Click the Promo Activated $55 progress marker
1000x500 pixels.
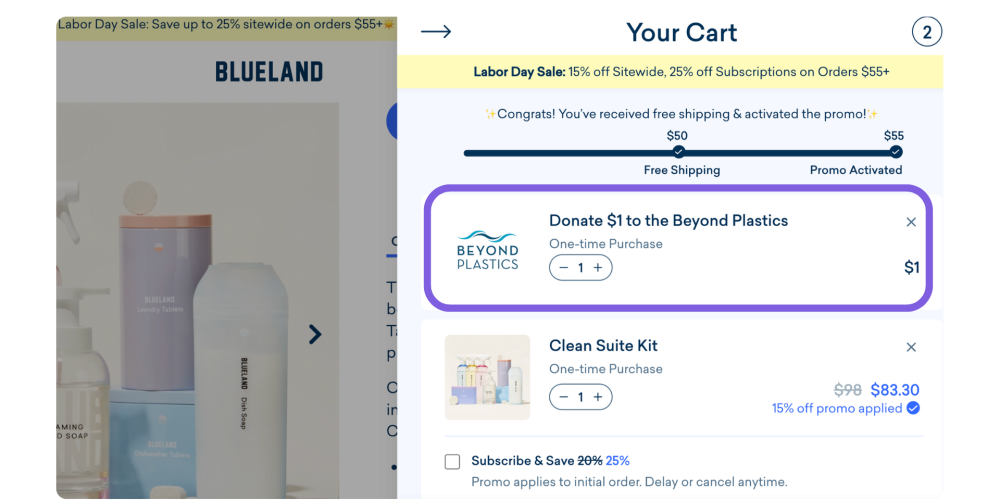tap(895, 152)
